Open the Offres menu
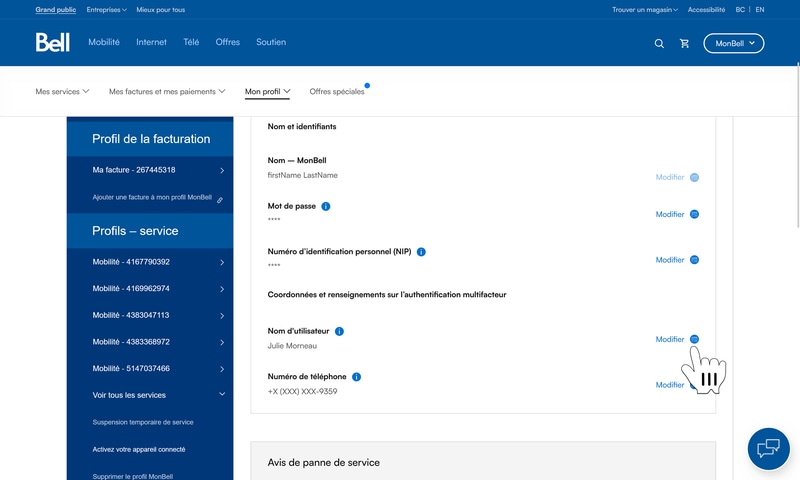 228,42
